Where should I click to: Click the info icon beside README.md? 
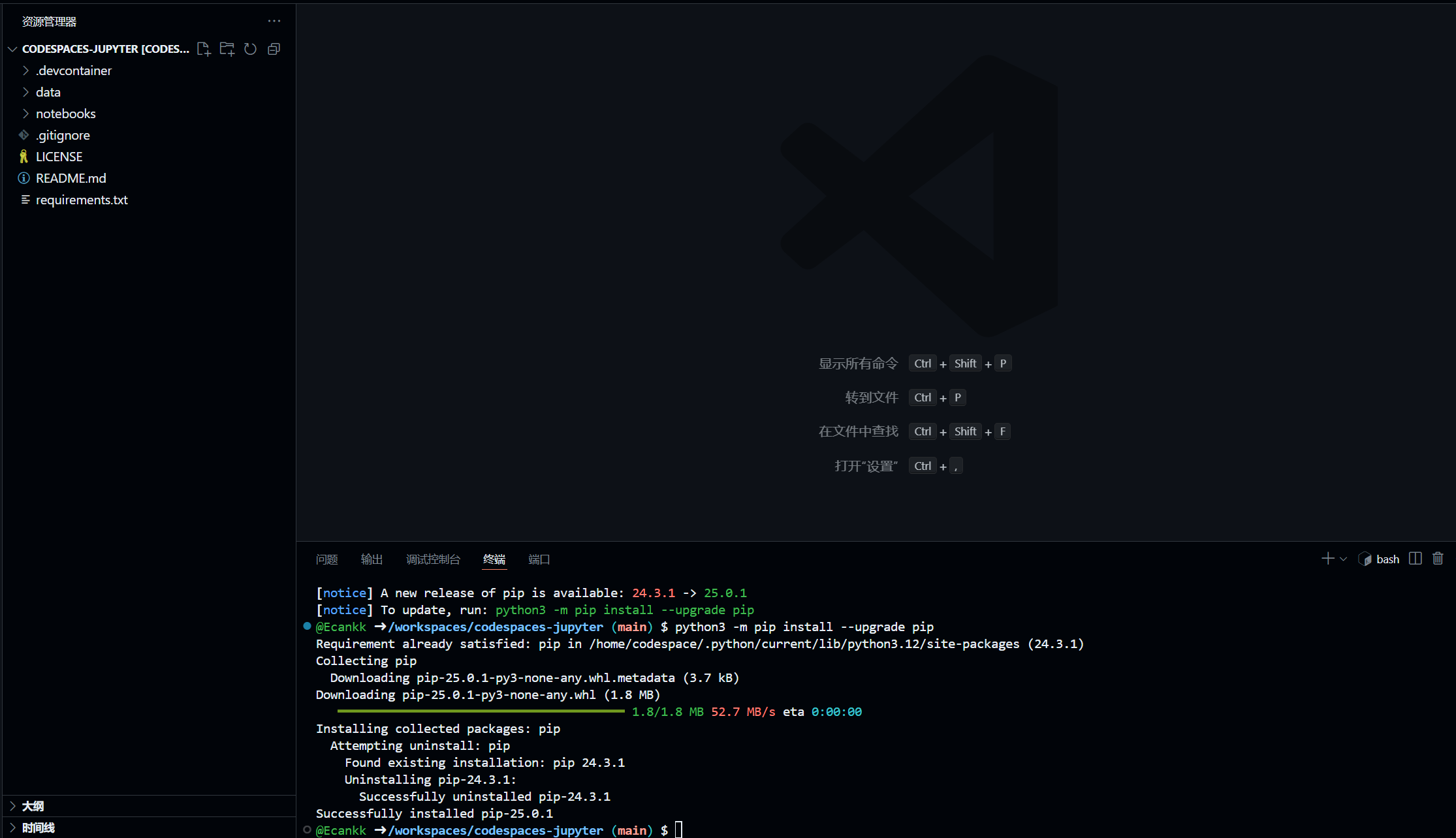24,178
